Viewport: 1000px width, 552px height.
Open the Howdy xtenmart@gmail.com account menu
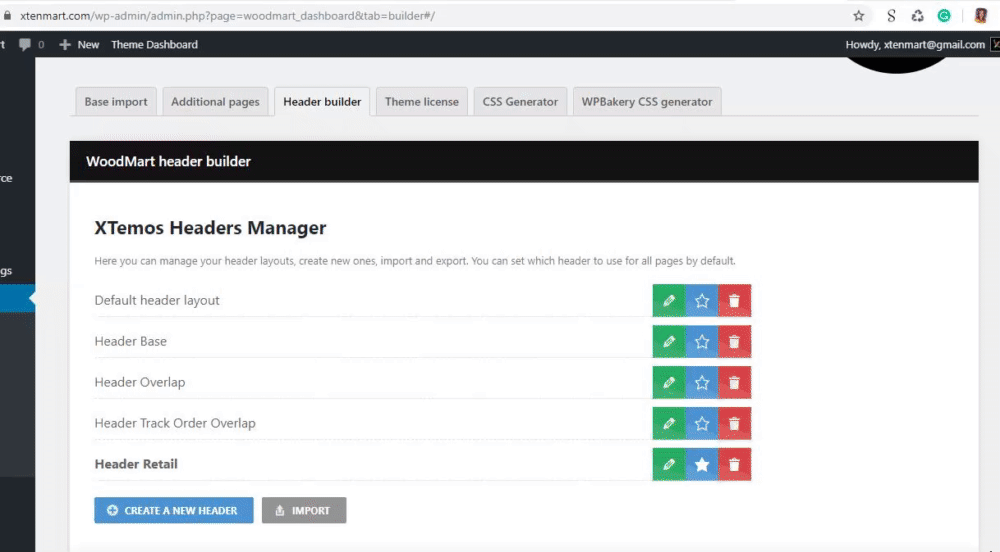click(x=915, y=45)
